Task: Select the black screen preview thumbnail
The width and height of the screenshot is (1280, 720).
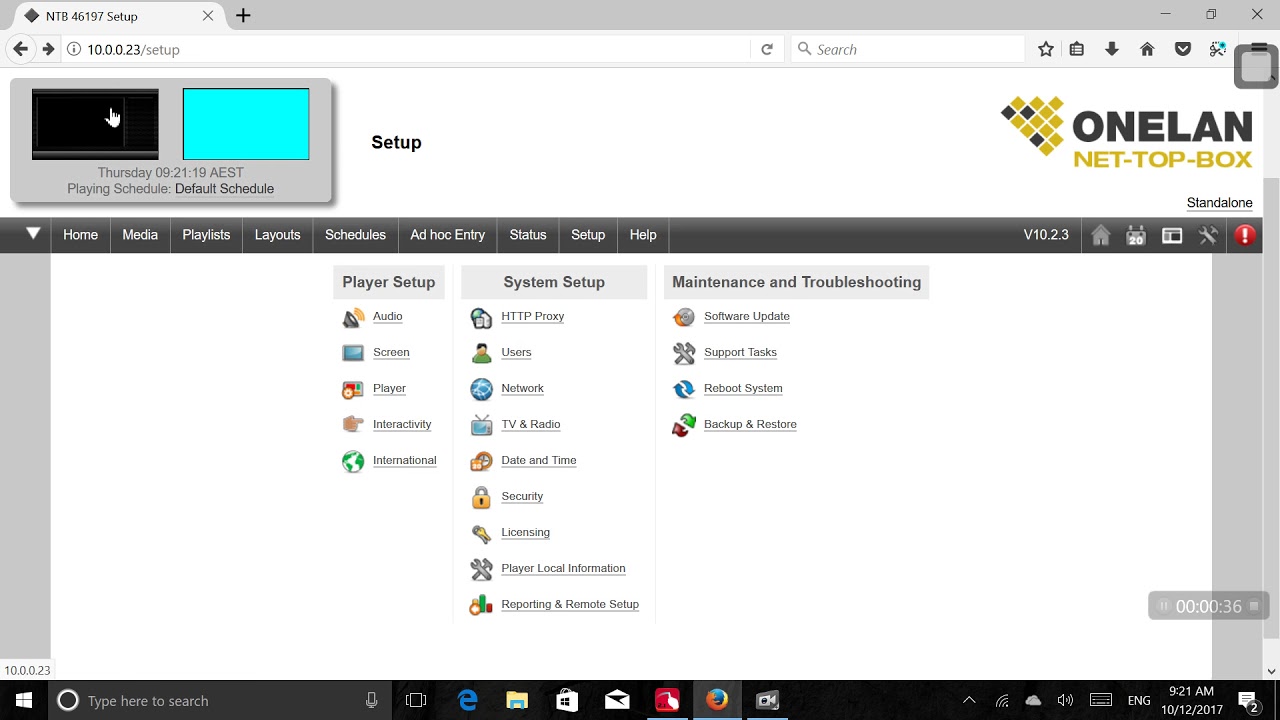Action: pyautogui.click(x=95, y=124)
